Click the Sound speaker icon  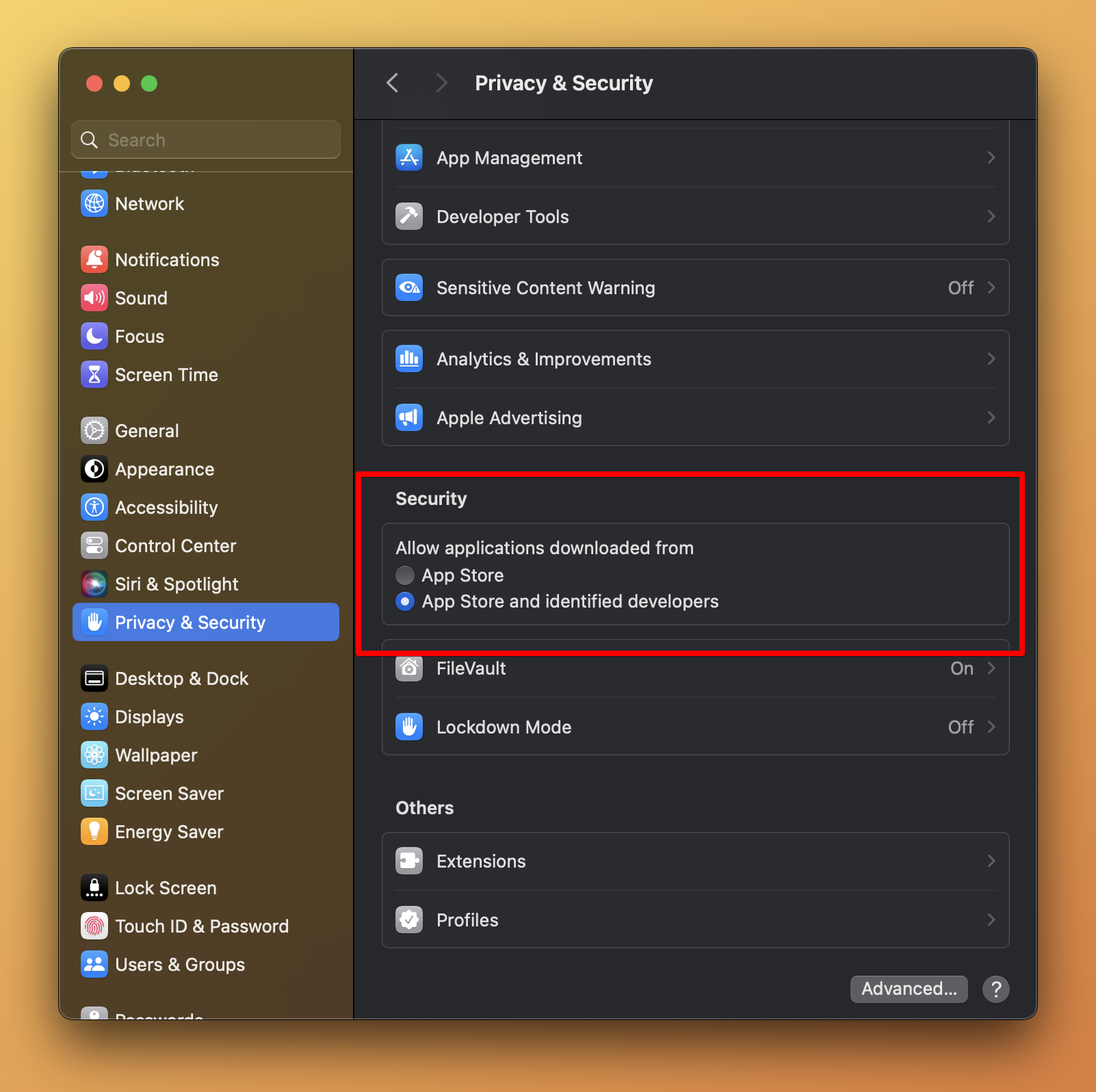click(x=94, y=298)
